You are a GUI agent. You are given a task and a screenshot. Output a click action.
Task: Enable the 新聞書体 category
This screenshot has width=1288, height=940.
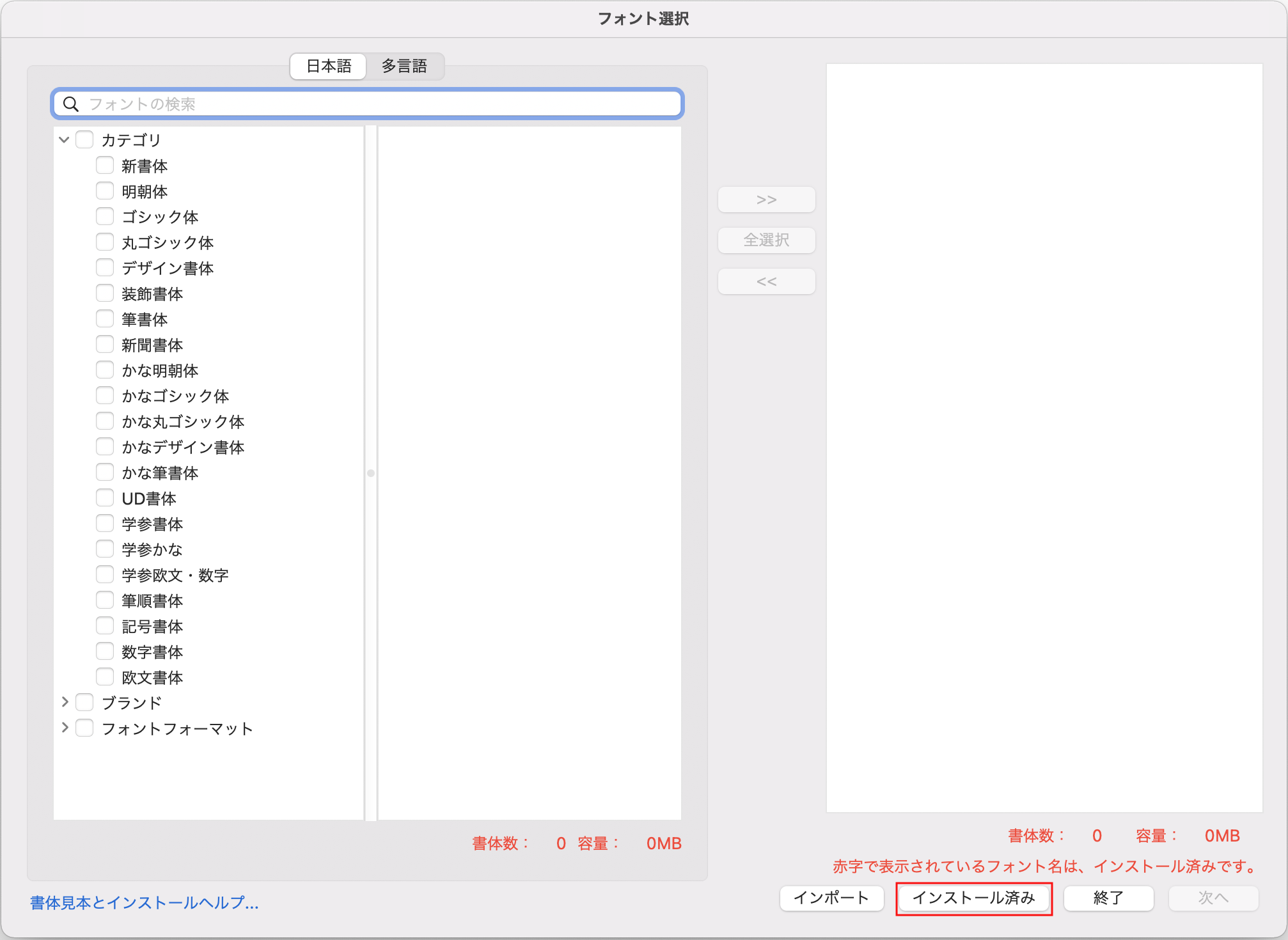(x=105, y=344)
